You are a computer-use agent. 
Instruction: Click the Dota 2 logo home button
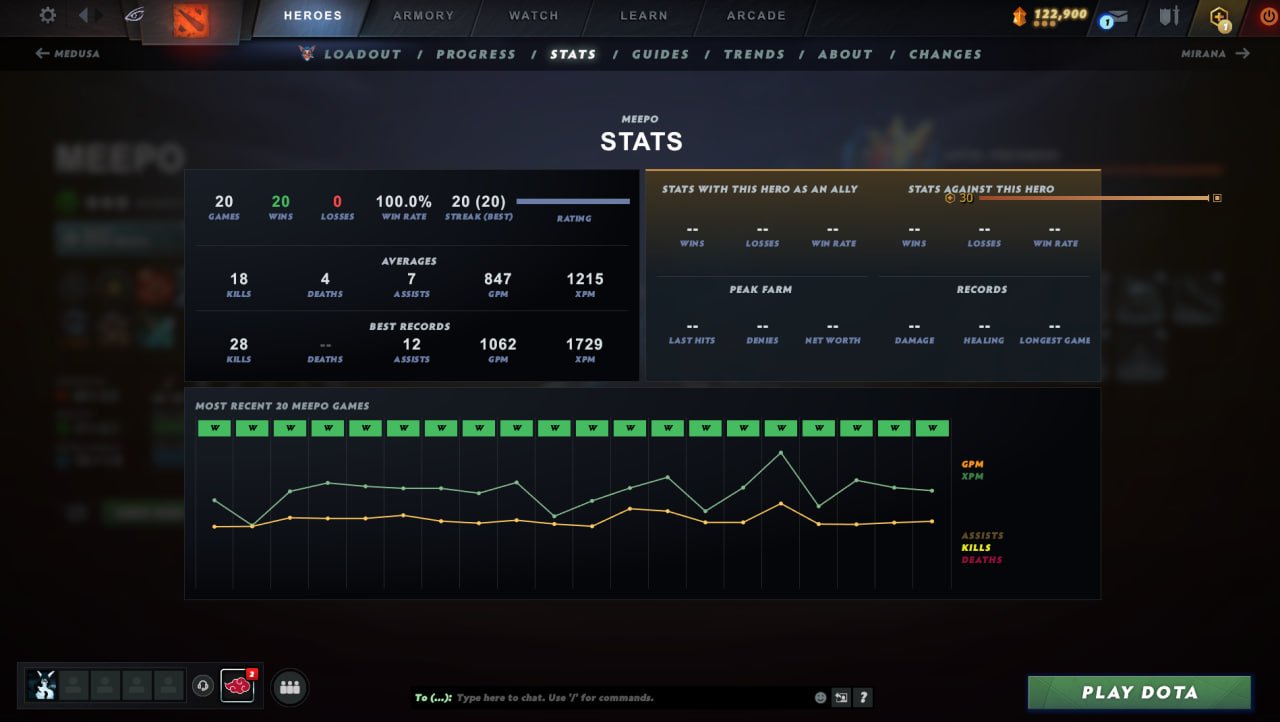pos(190,20)
